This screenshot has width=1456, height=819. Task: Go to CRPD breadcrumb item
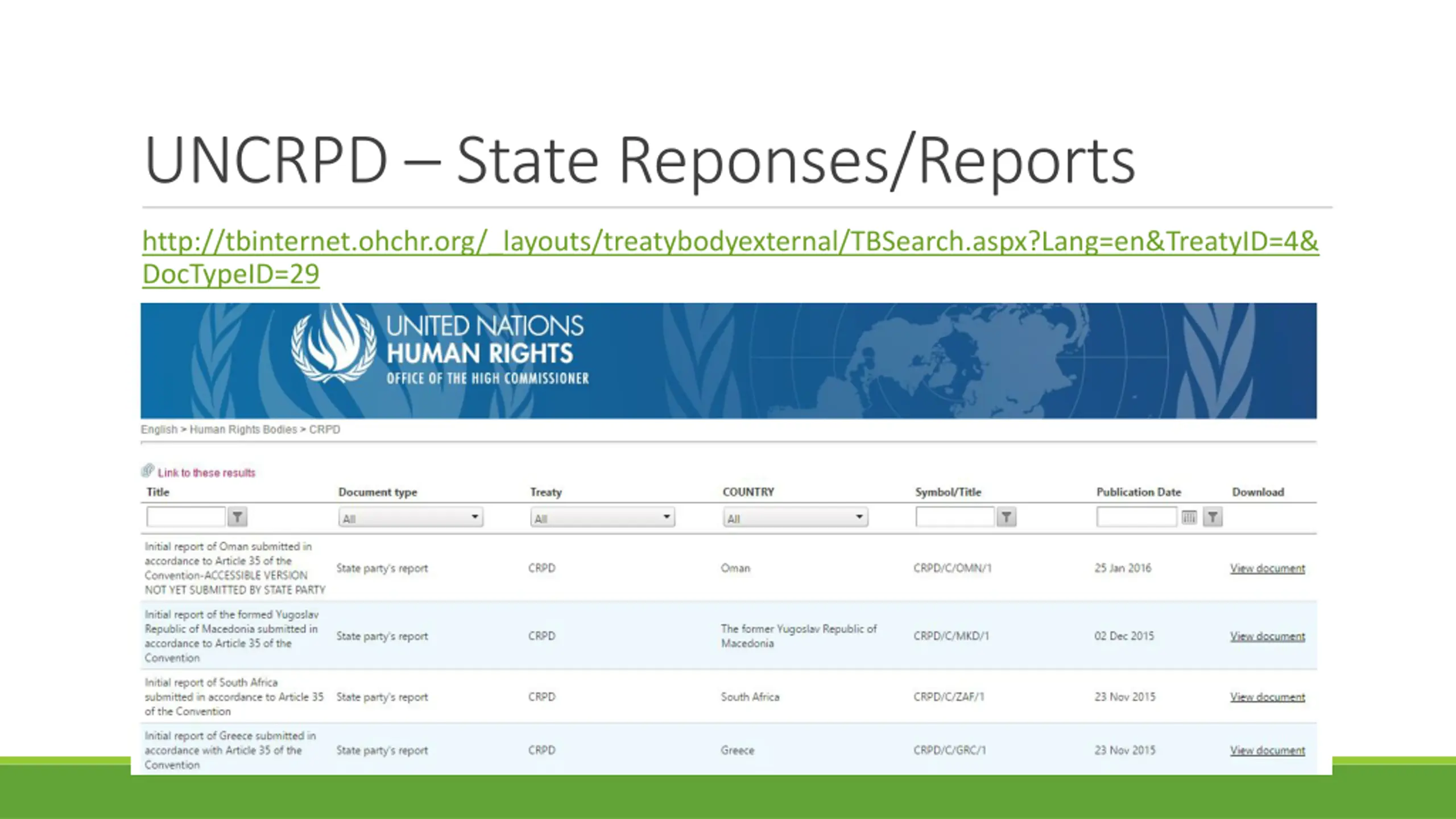[x=325, y=429]
